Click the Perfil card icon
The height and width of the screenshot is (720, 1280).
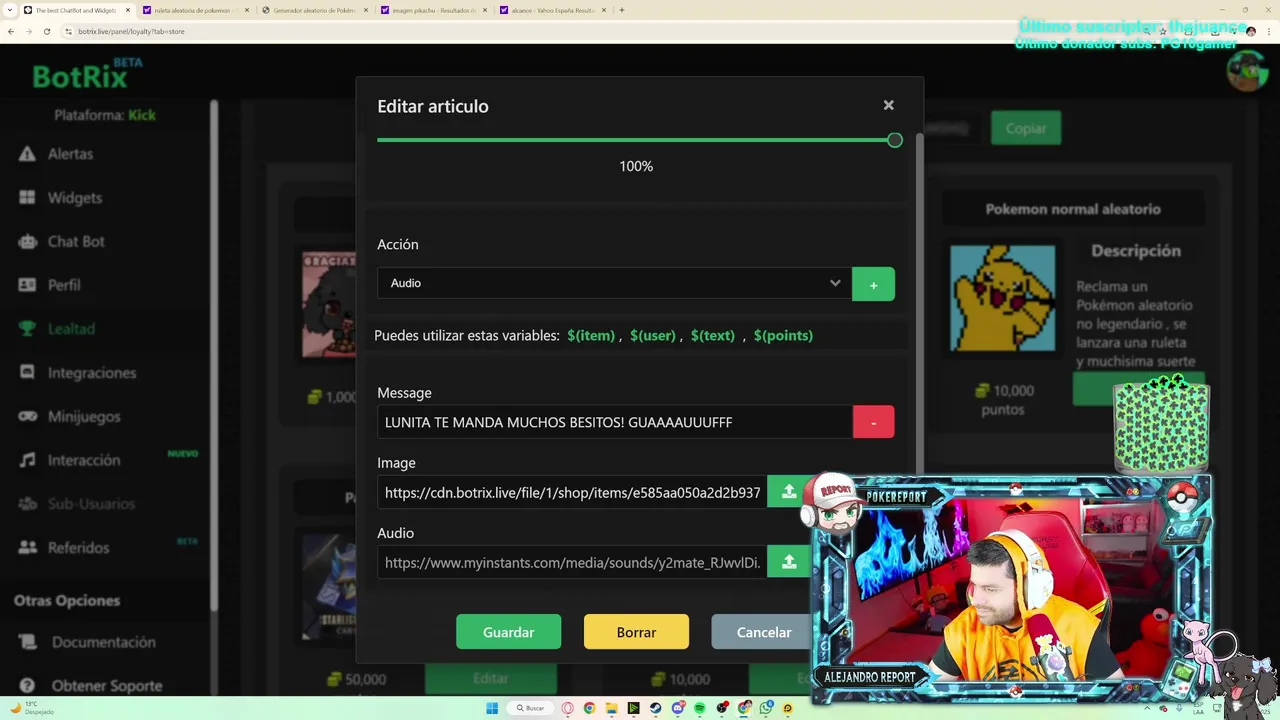(x=27, y=285)
